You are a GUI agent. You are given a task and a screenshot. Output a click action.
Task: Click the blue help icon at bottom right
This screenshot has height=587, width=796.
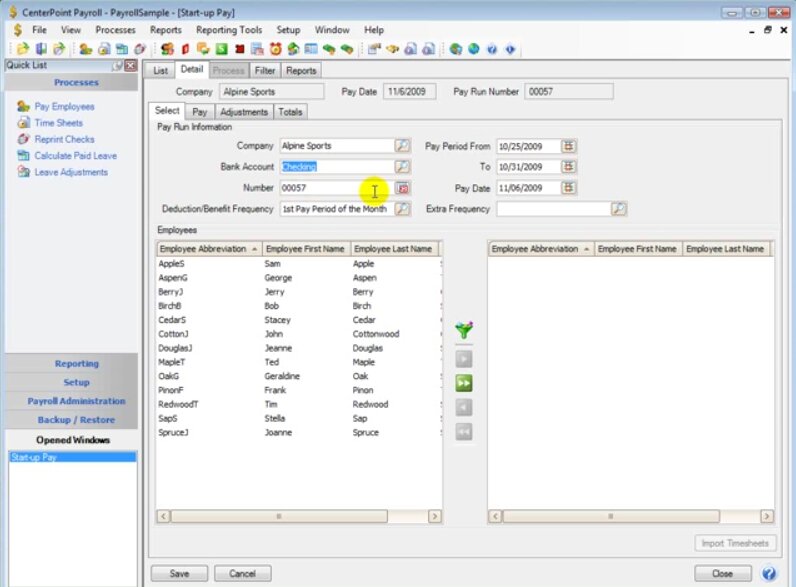coord(769,573)
